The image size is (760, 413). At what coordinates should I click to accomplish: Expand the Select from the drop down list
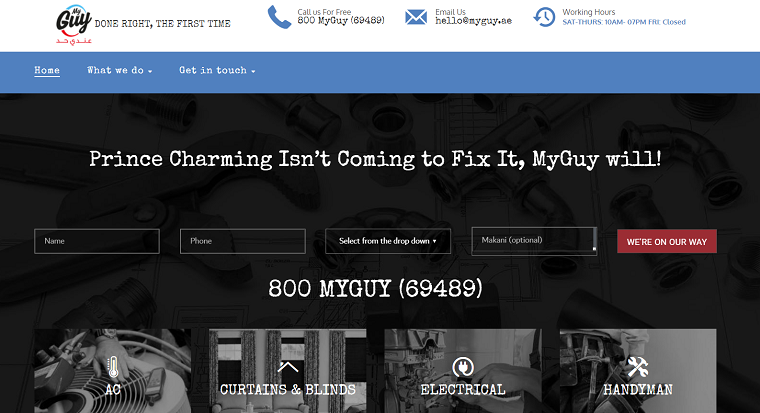[388, 241]
